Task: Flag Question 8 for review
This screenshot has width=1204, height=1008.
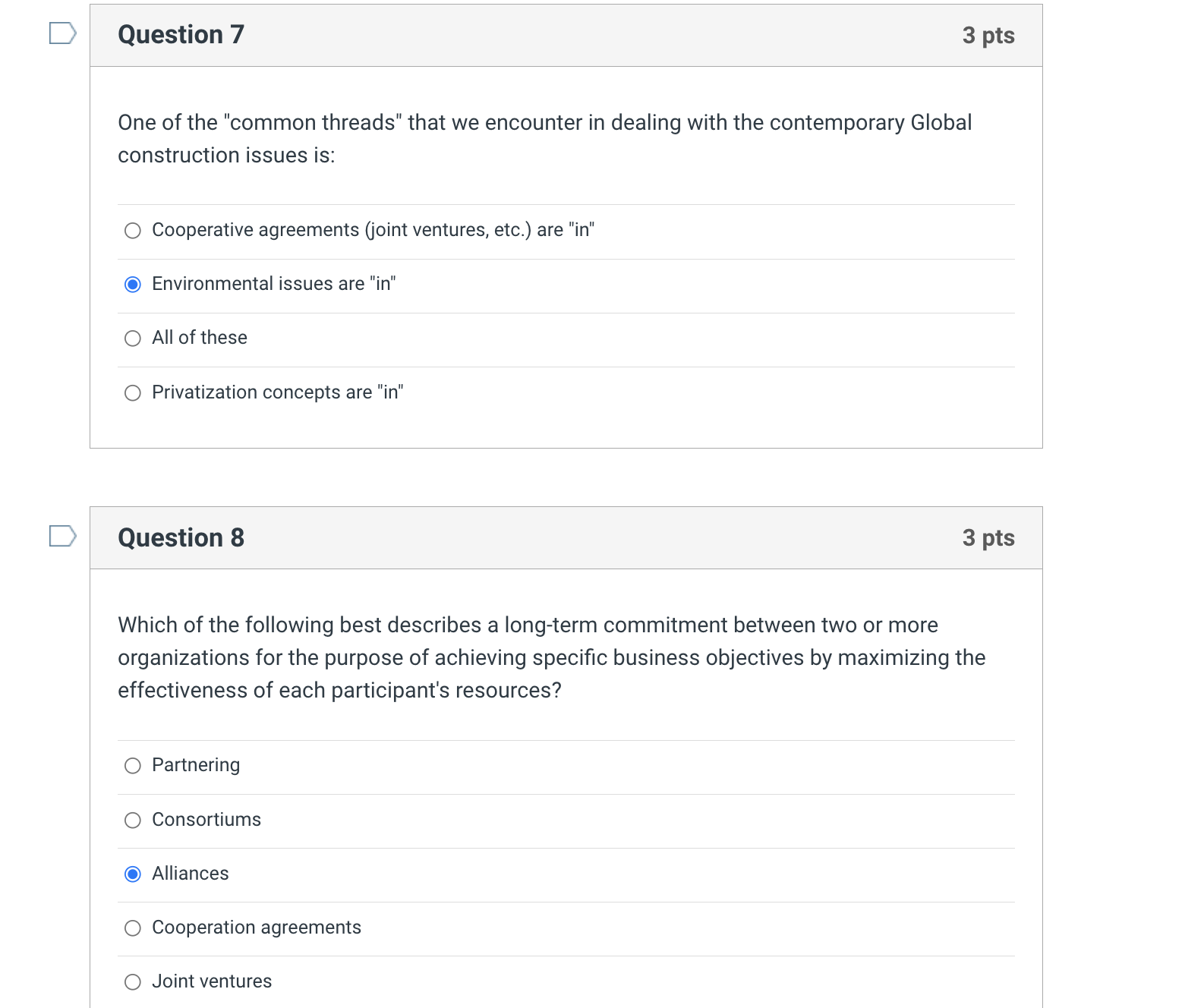Action: click(62, 536)
